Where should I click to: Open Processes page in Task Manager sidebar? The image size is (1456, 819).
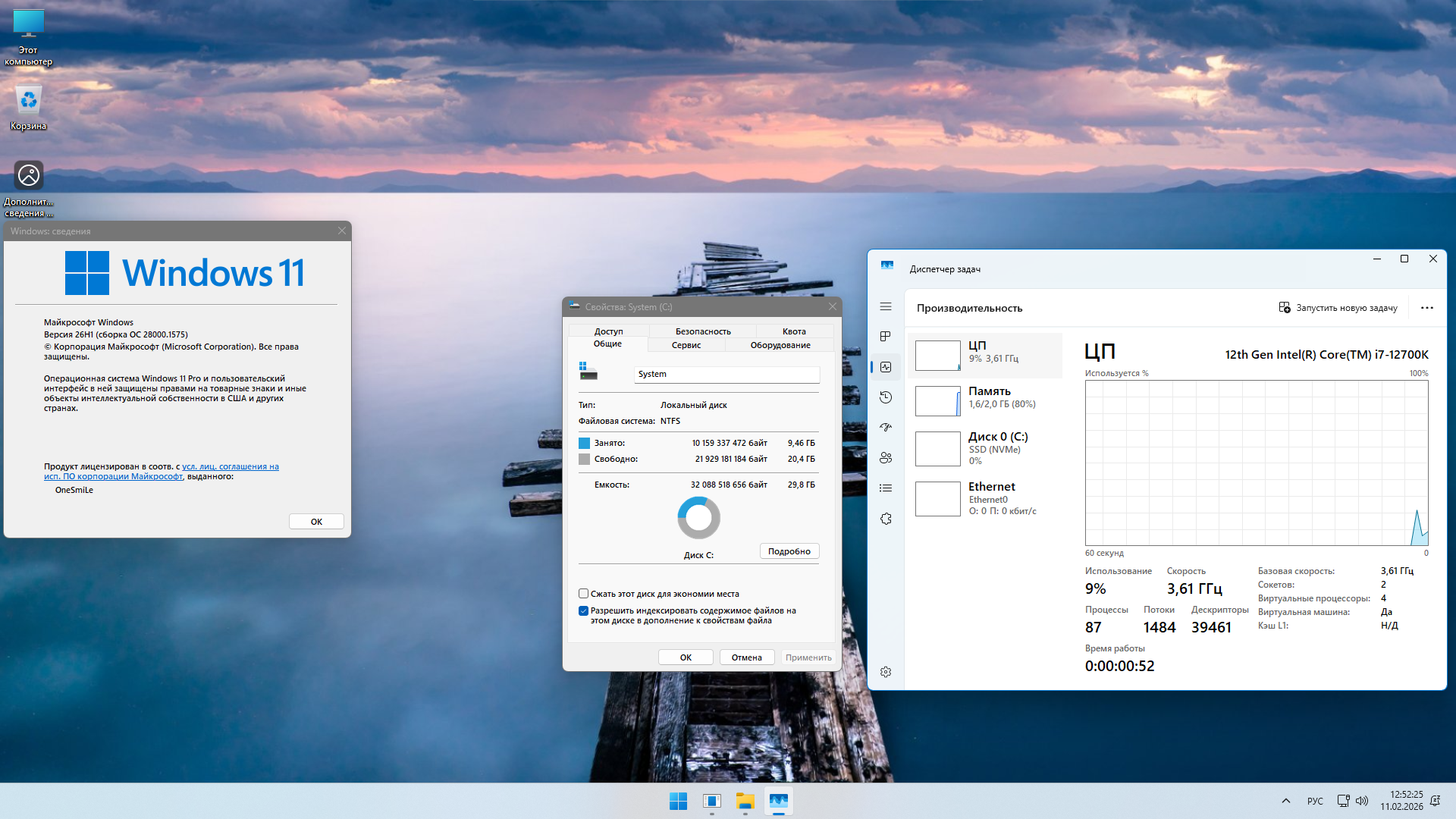[x=886, y=337]
